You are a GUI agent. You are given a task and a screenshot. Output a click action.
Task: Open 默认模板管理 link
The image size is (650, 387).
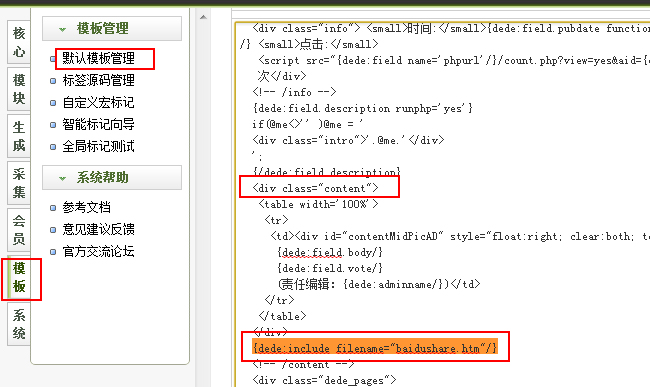98,58
